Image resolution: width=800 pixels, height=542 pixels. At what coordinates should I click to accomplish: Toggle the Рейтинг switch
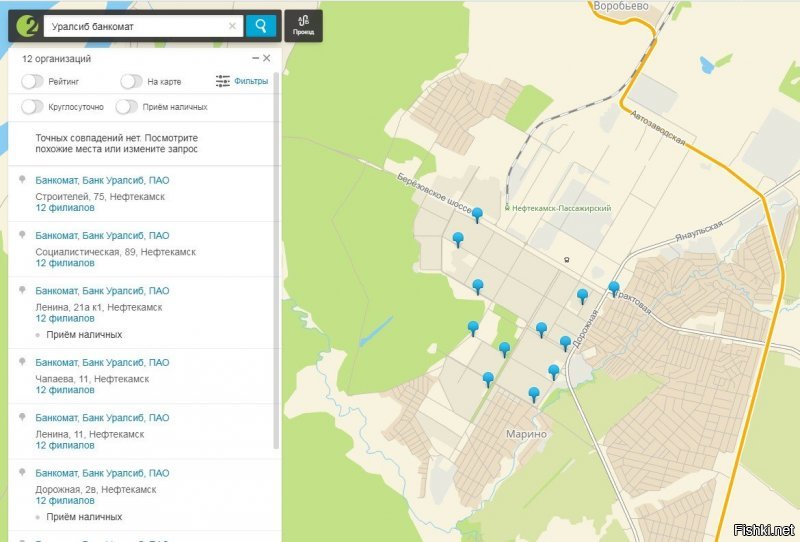32,81
